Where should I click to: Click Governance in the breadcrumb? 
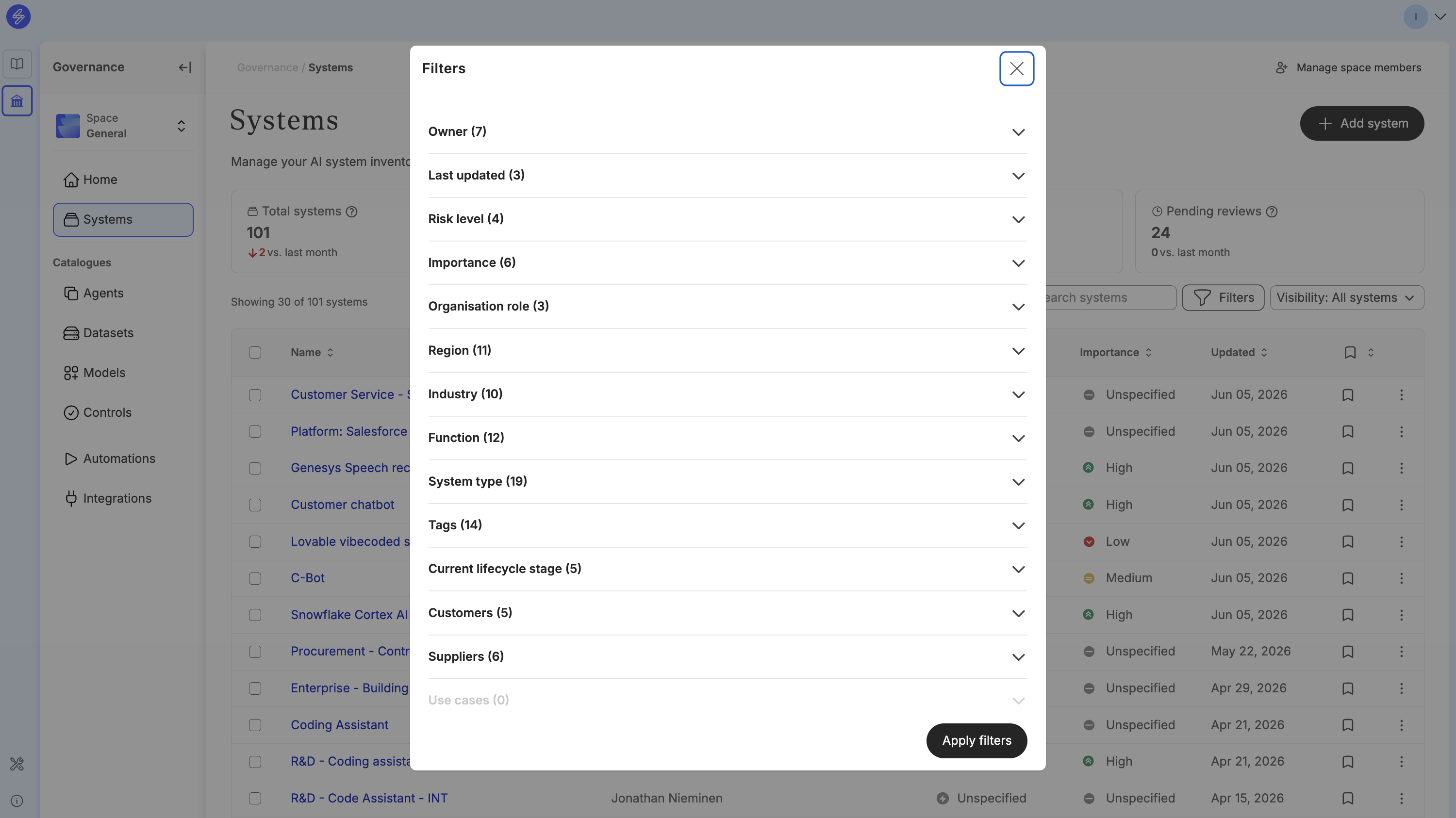[x=267, y=68]
